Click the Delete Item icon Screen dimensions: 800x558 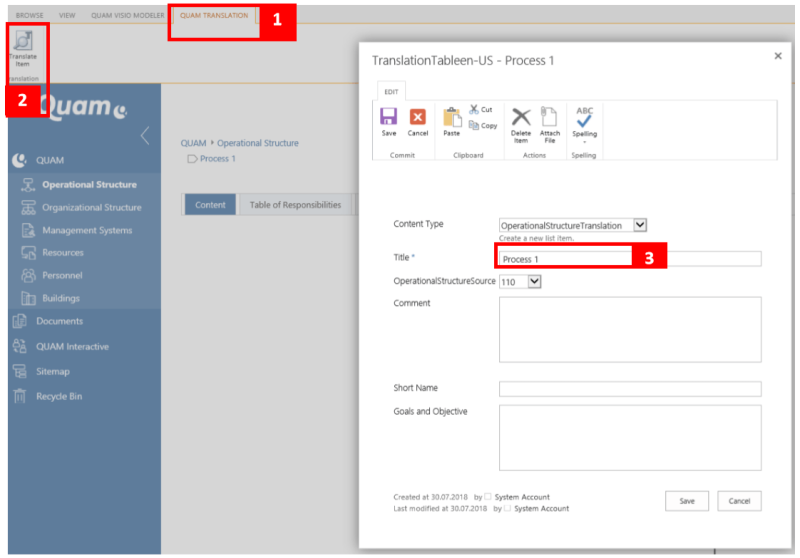pyautogui.click(x=521, y=119)
